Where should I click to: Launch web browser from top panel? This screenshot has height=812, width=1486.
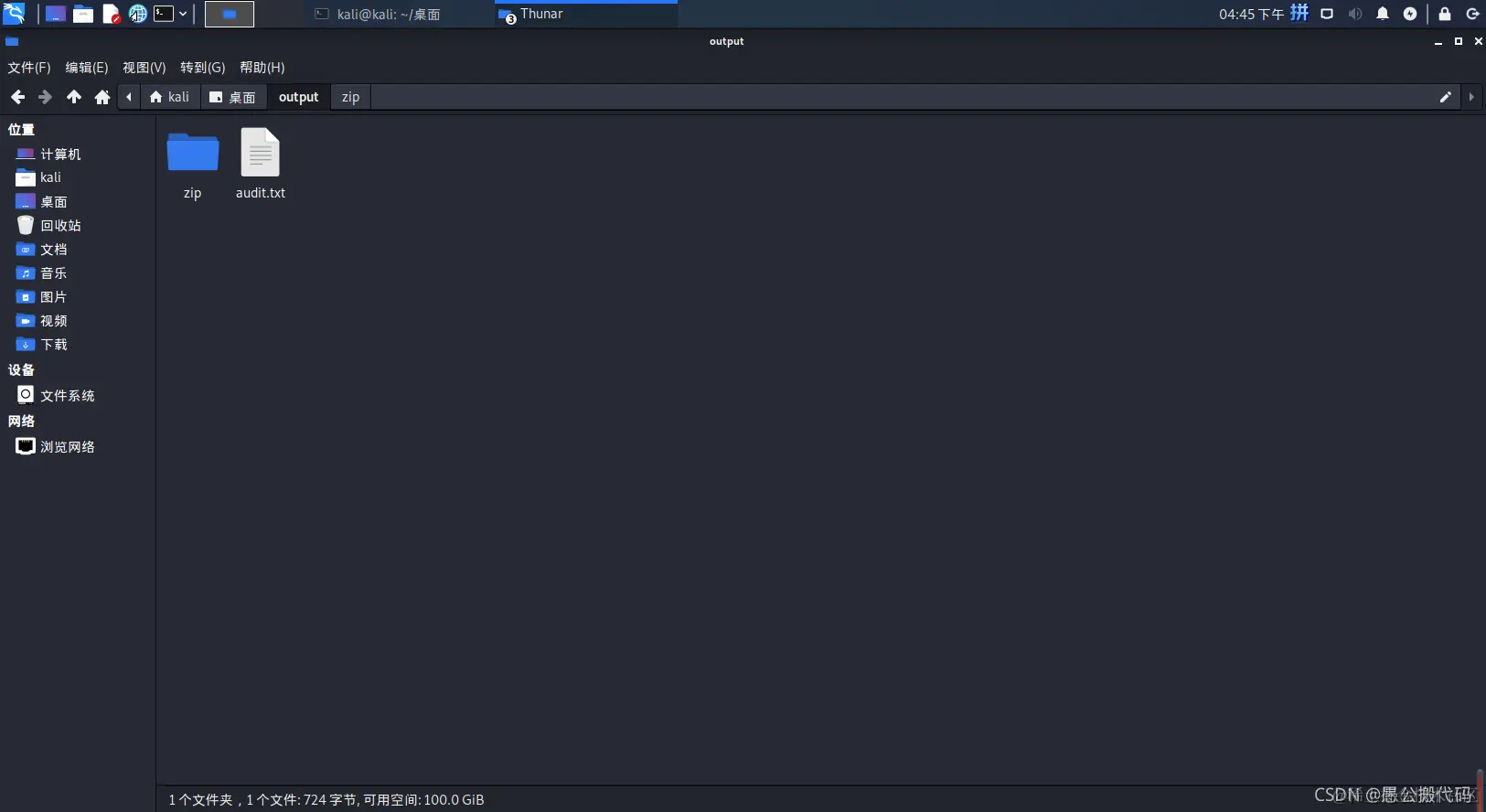138,14
